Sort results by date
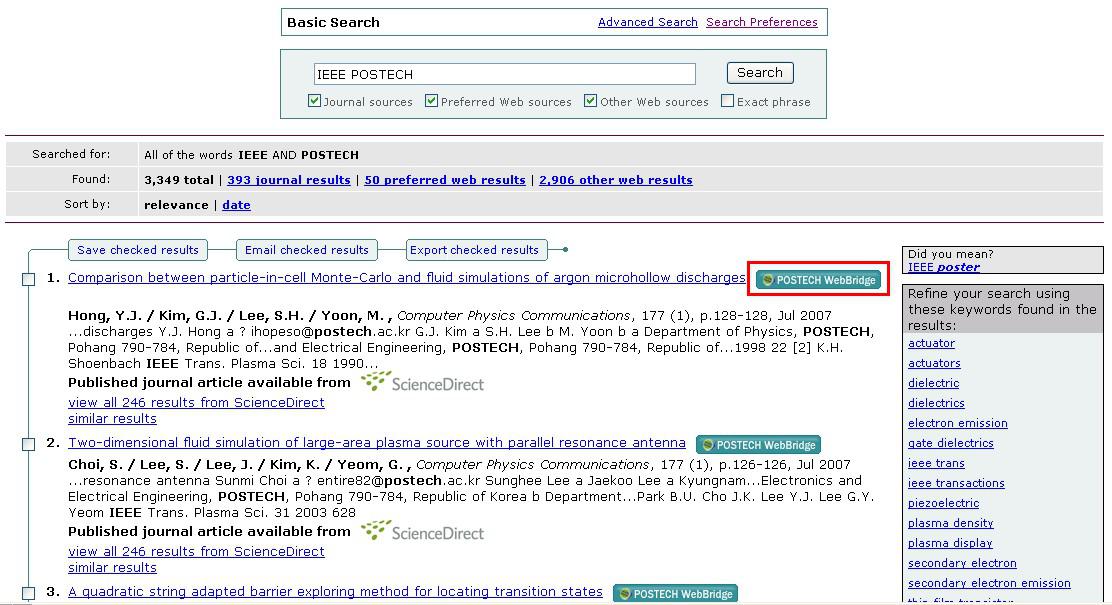 click(x=236, y=205)
